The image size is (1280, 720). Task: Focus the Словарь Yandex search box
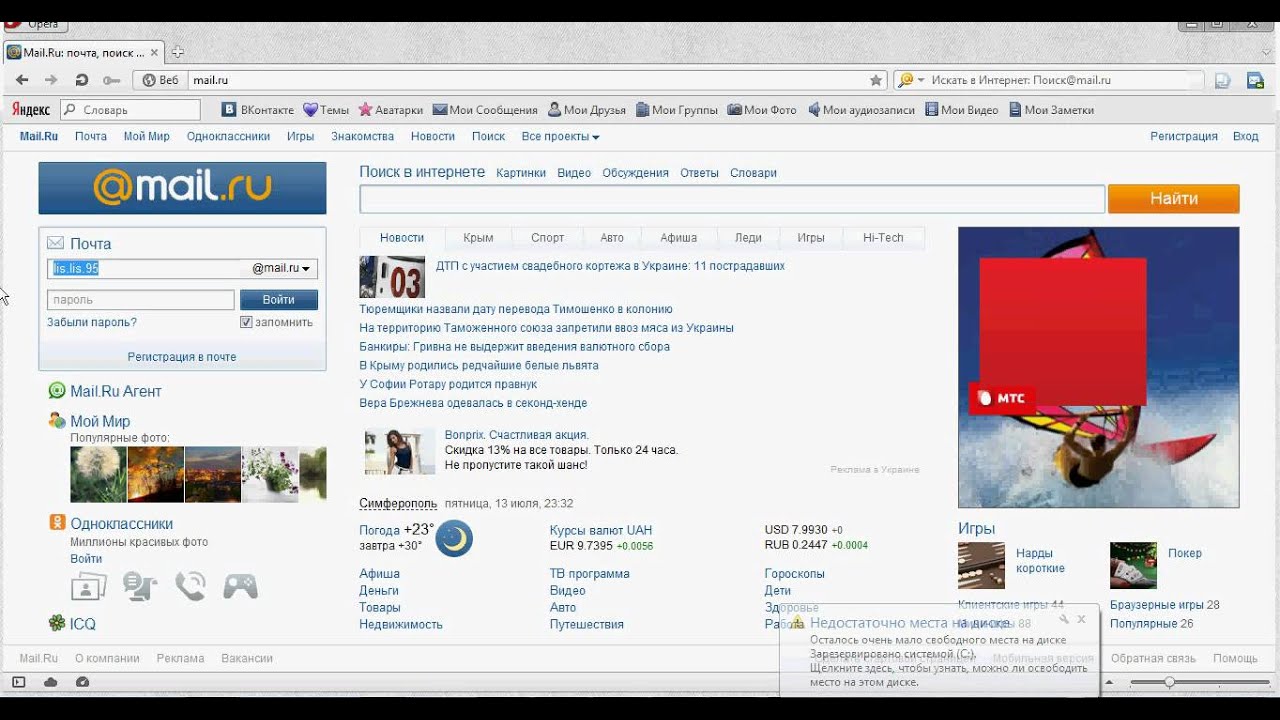130,110
